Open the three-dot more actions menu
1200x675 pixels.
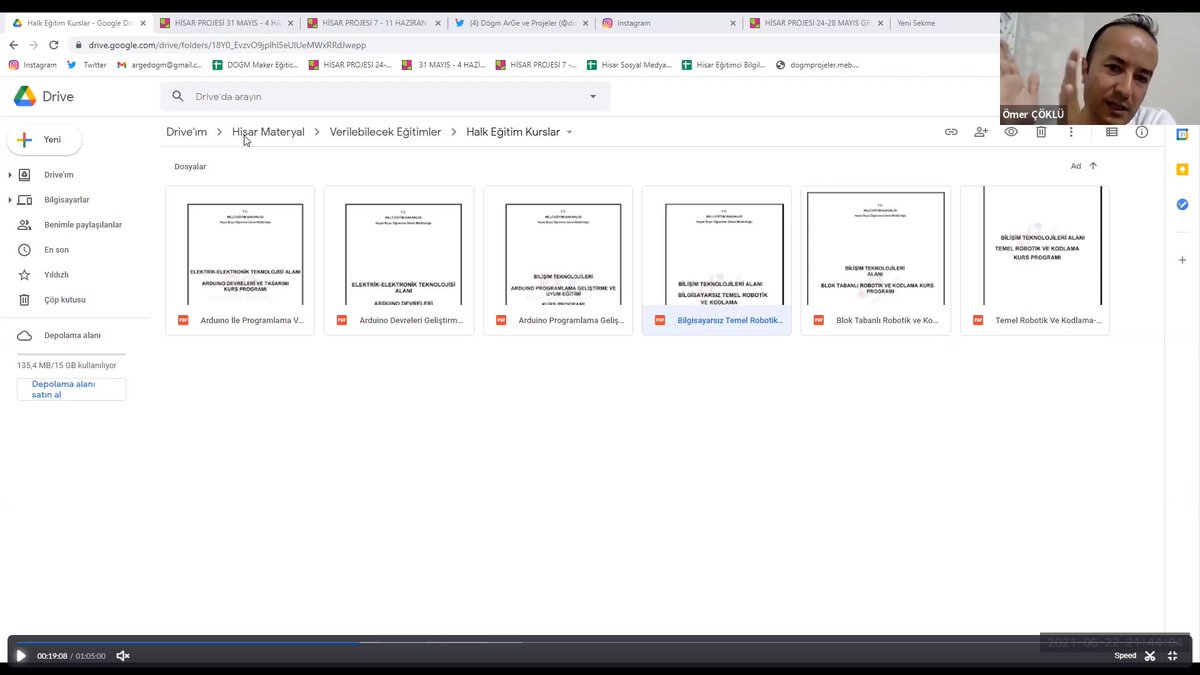coord(1071,132)
